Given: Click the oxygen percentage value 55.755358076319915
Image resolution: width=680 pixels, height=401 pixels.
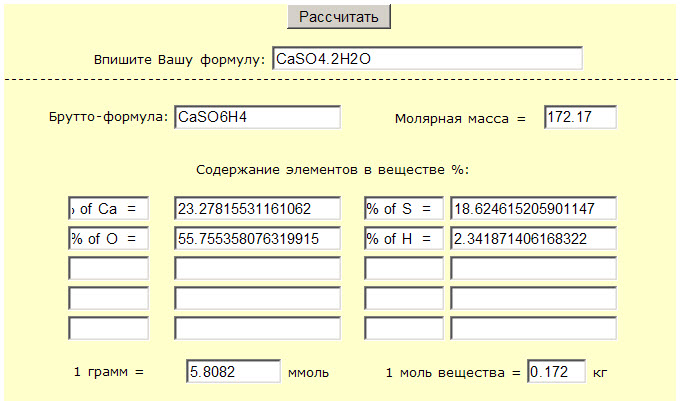Looking at the screenshot, I should pos(257,239).
